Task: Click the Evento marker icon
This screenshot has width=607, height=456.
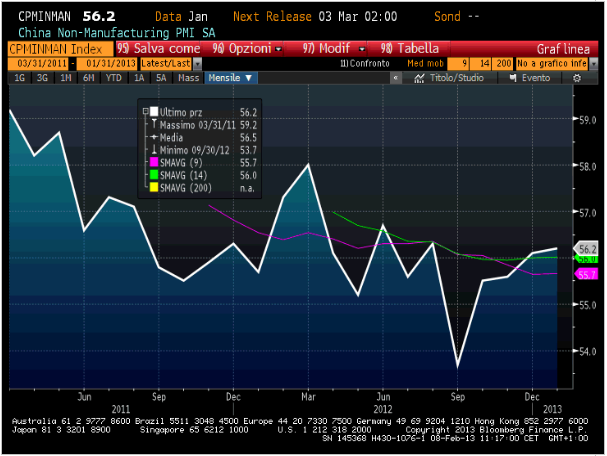Action: click(x=515, y=77)
